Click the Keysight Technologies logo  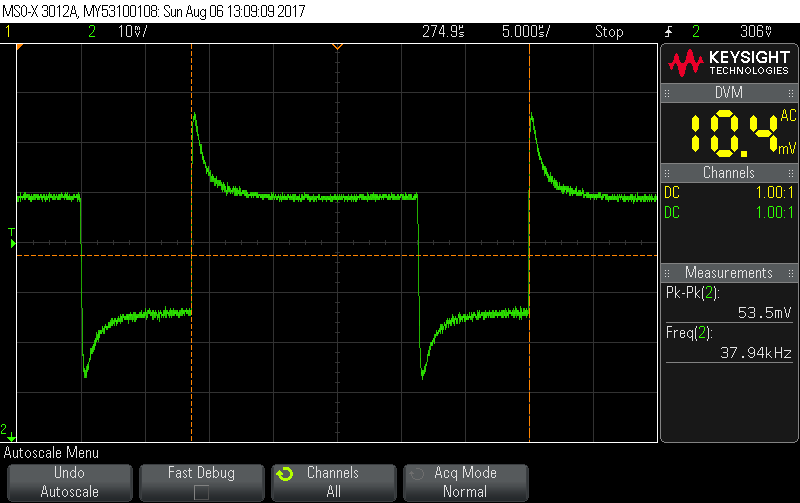click(x=729, y=64)
